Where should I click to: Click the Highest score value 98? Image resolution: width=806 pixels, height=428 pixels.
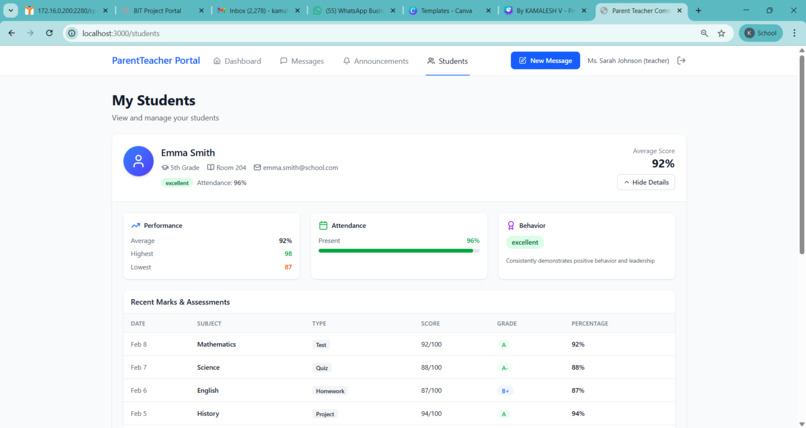[288, 254]
